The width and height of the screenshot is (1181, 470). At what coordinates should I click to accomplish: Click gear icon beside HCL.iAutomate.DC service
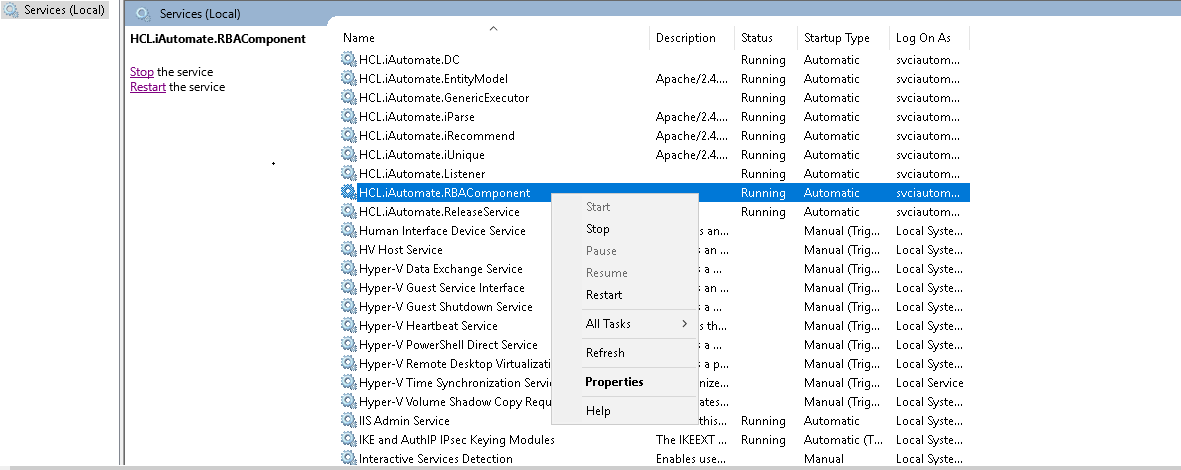(348, 60)
